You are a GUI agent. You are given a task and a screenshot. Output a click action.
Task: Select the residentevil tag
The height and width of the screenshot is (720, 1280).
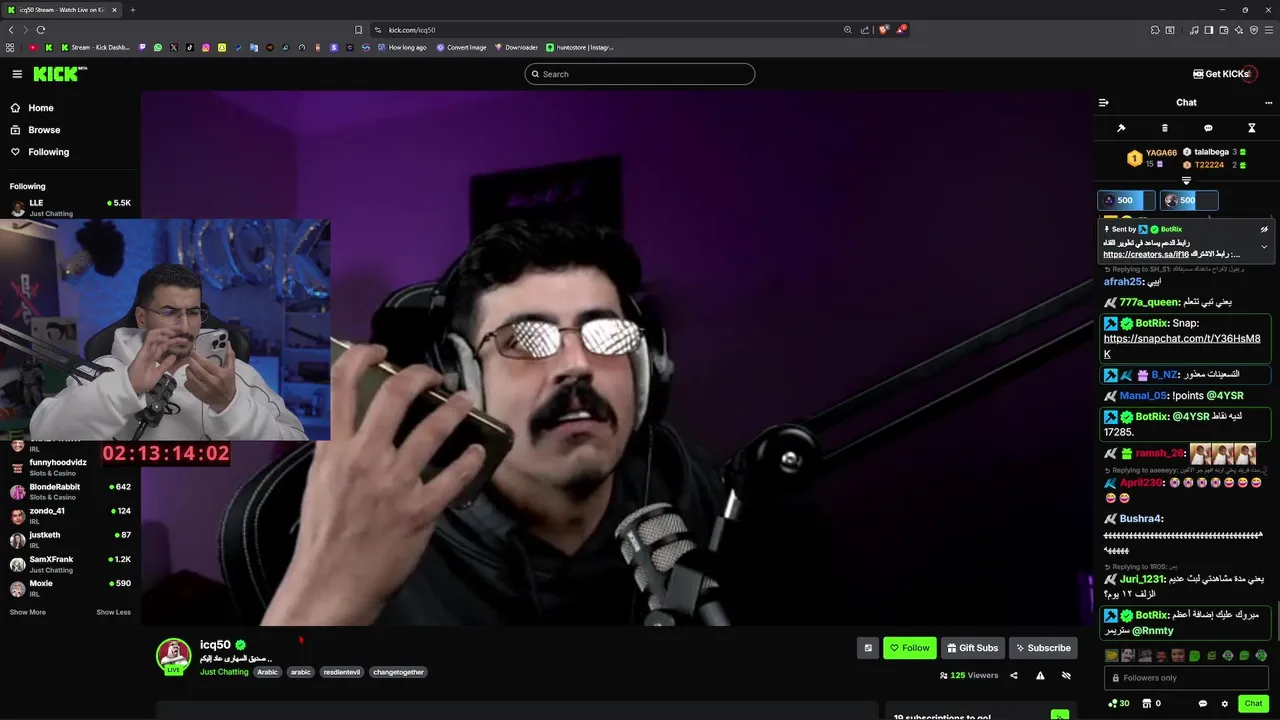click(343, 672)
